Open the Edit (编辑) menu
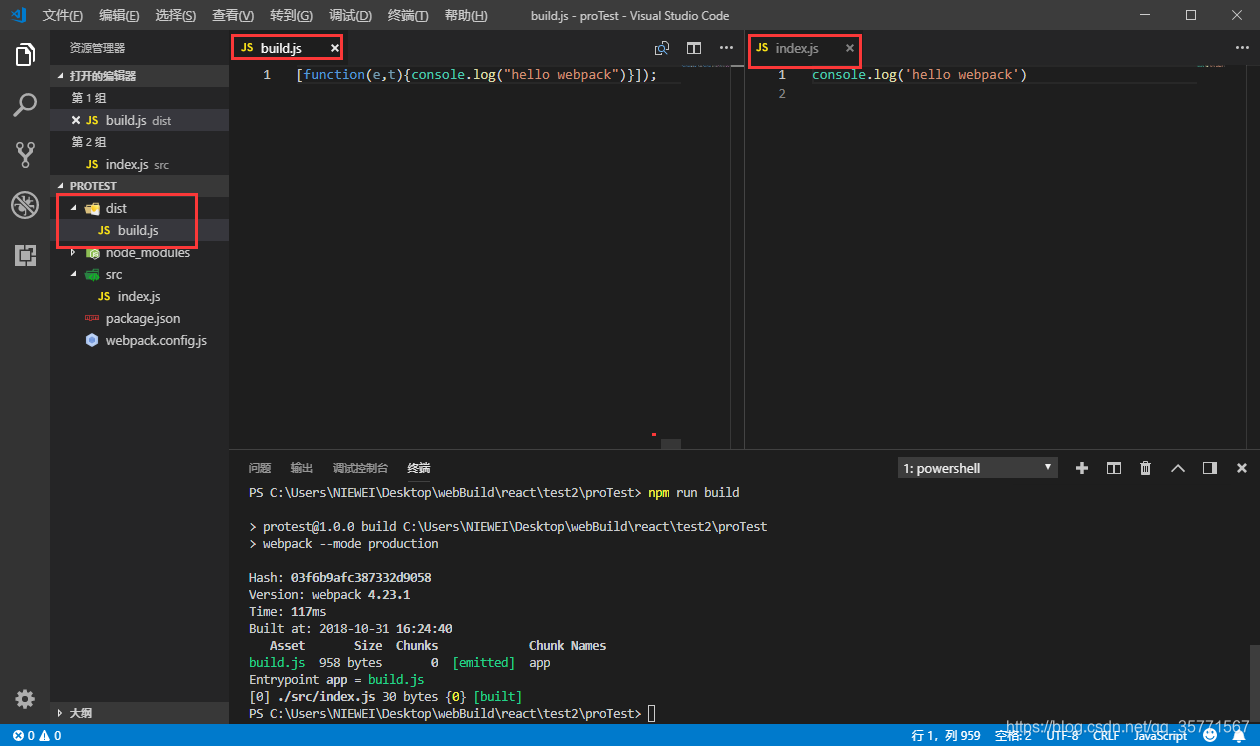1260x746 pixels. click(120, 15)
